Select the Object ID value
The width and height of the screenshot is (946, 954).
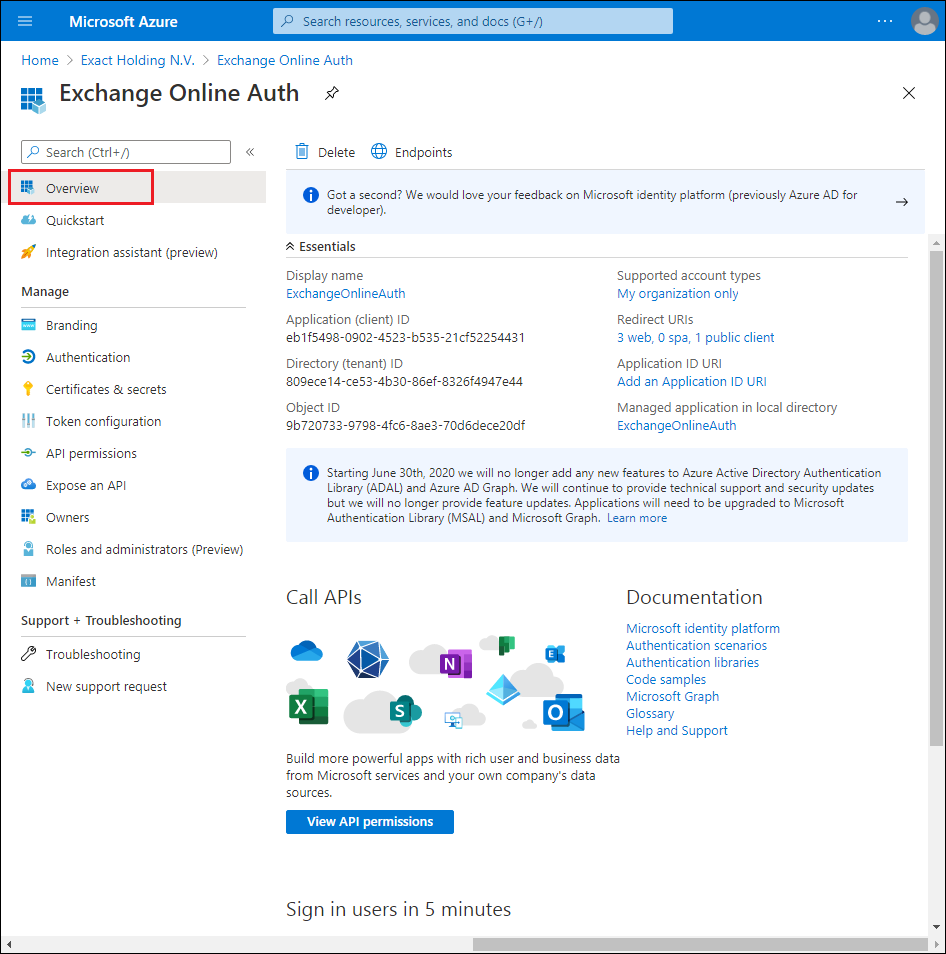pyautogui.click(x=405, y=426)
